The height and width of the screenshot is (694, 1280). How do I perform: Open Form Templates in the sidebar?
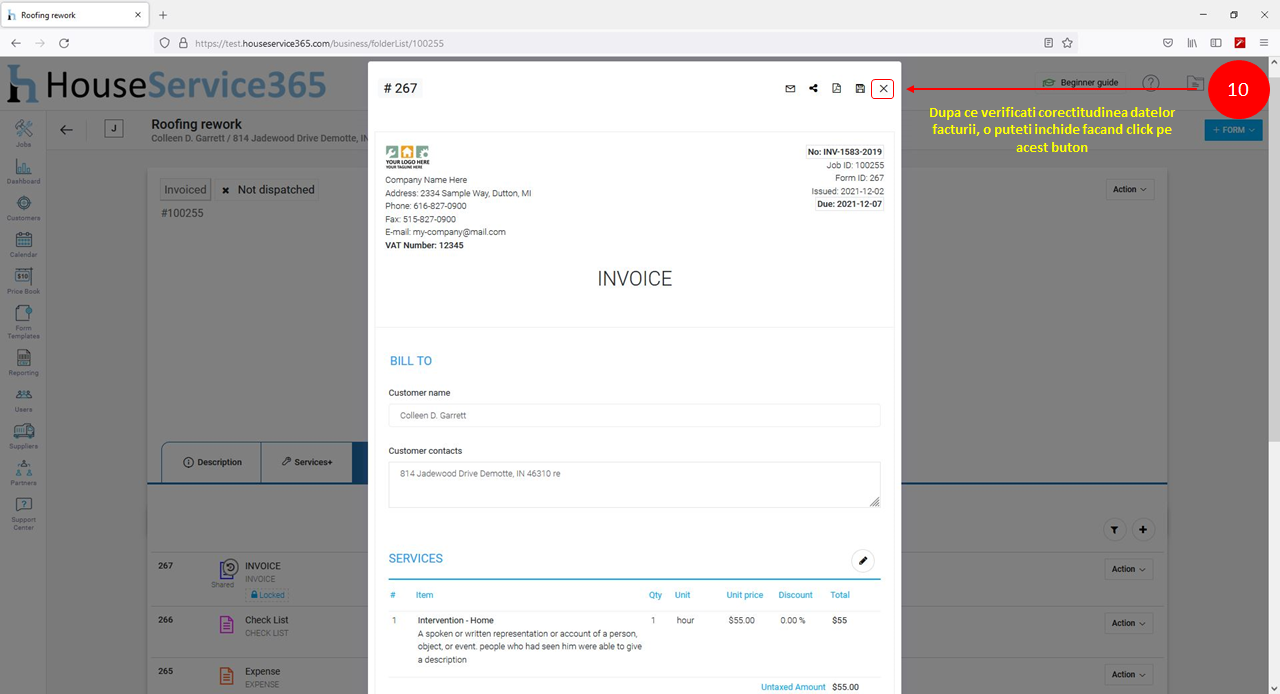(x=24, y=322)
